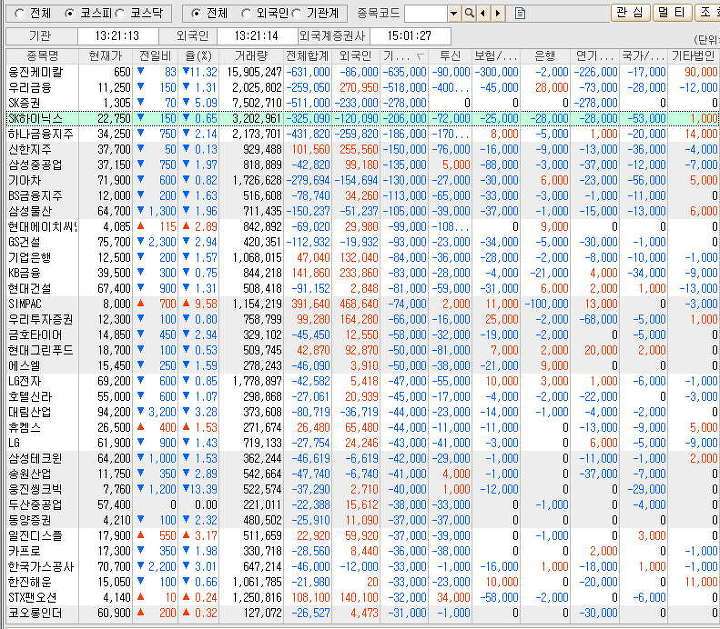Screen dimensions: 720x629
Task: Select the 전체 investor-type radio button
Action: point(196,14)
